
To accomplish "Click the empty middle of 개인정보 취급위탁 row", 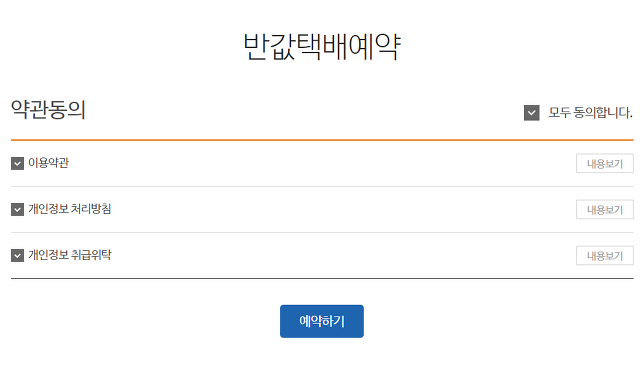I will [x=322, y=256].
